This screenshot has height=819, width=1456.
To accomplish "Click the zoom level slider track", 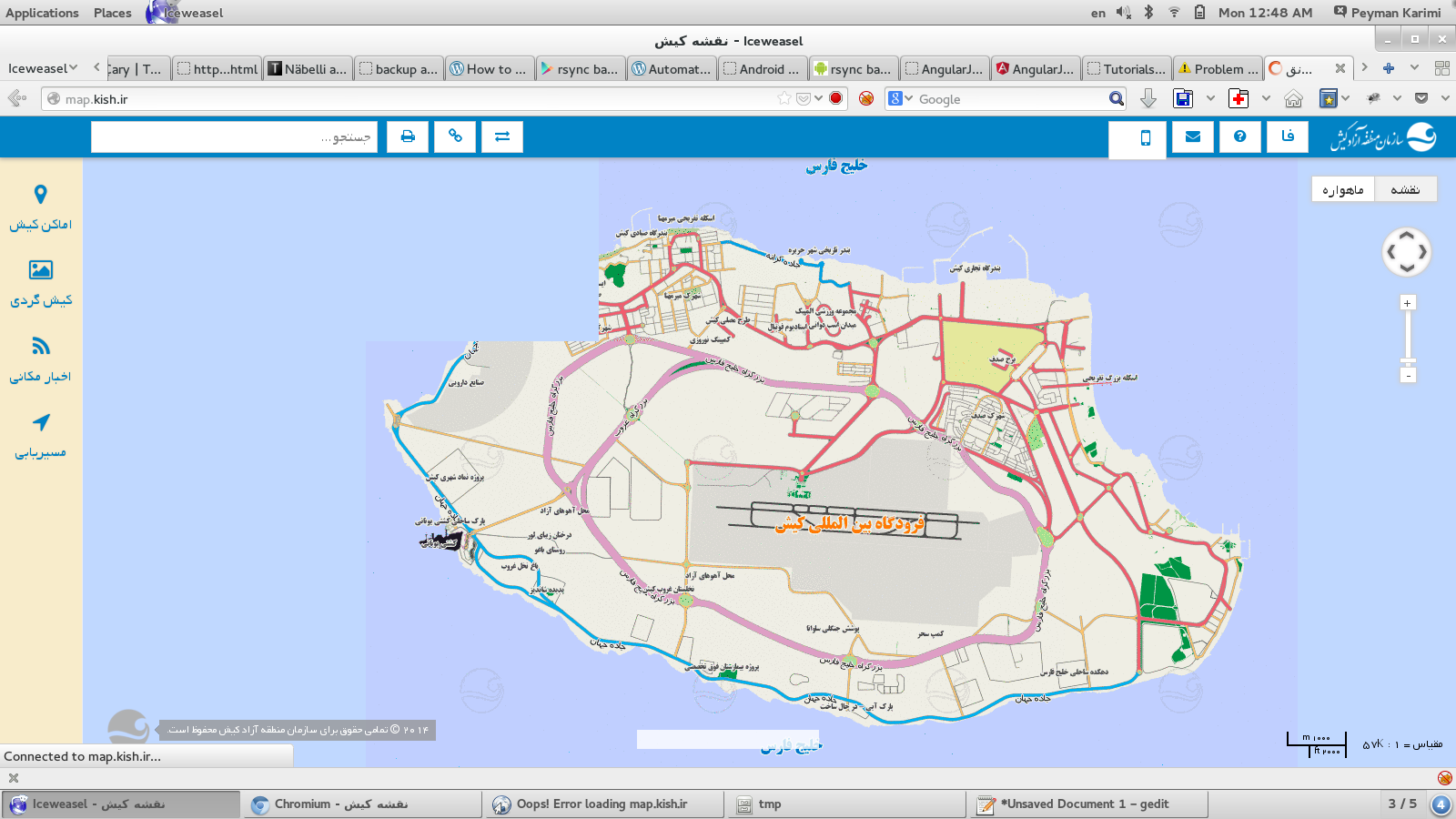I will point(1408,339).
